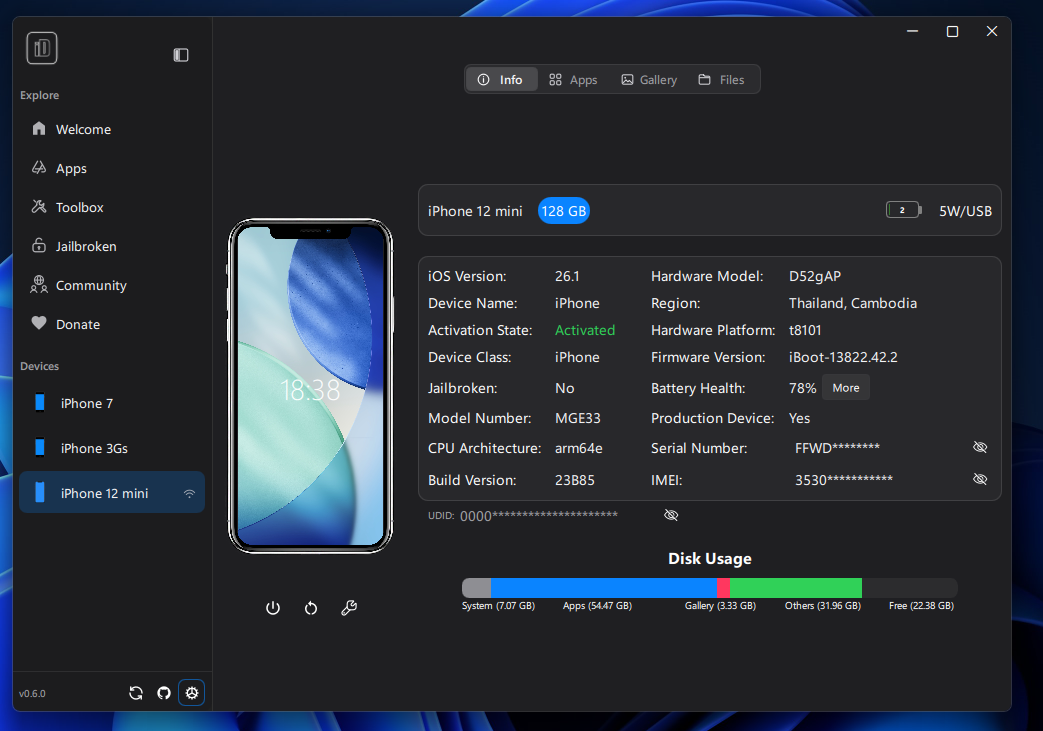Click the hardware platform t8101

pos(805,330)
